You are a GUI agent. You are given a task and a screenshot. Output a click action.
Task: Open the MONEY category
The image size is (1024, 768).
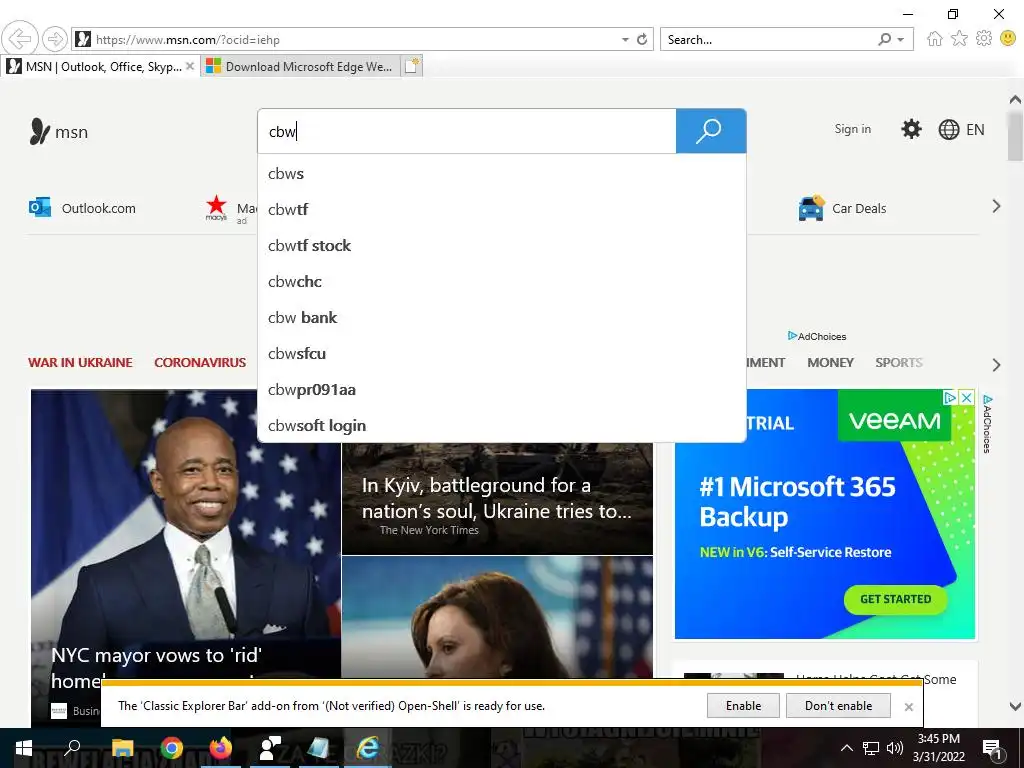[x=830, y=362]
